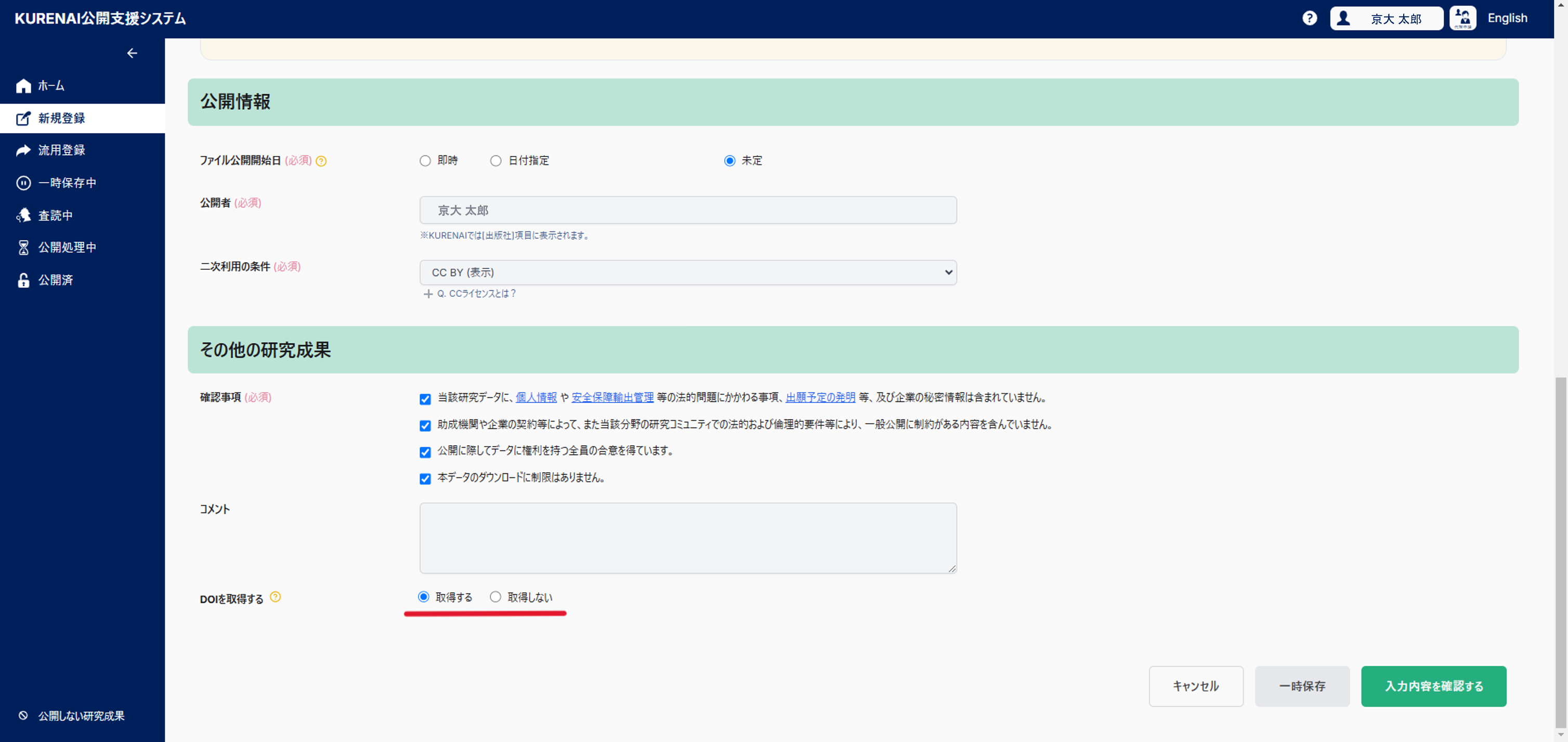
Task: Select 取得しない DOI radio button
Action: click(x=495, y=596)
